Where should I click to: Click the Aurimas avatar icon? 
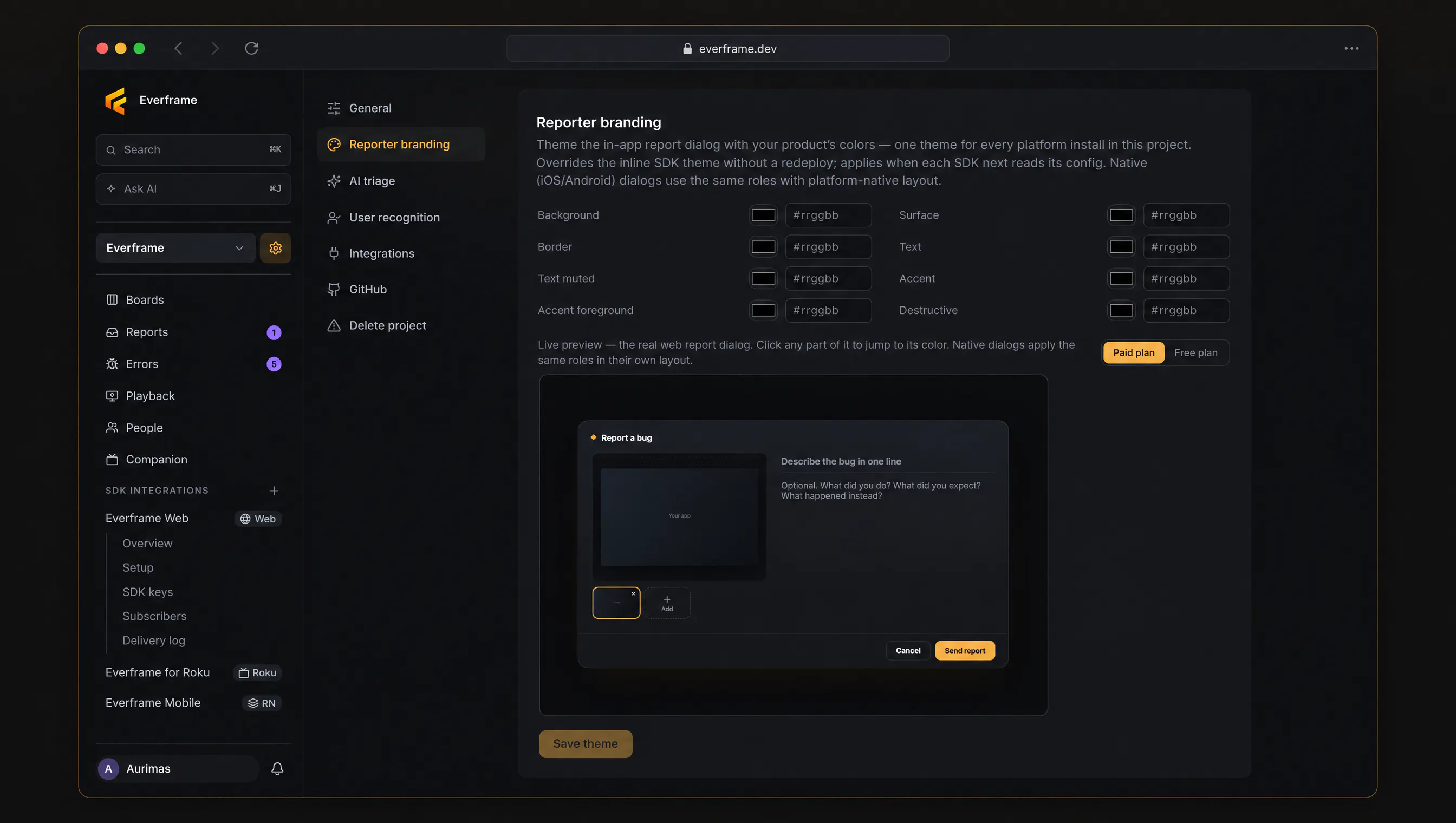coord(108,769)
